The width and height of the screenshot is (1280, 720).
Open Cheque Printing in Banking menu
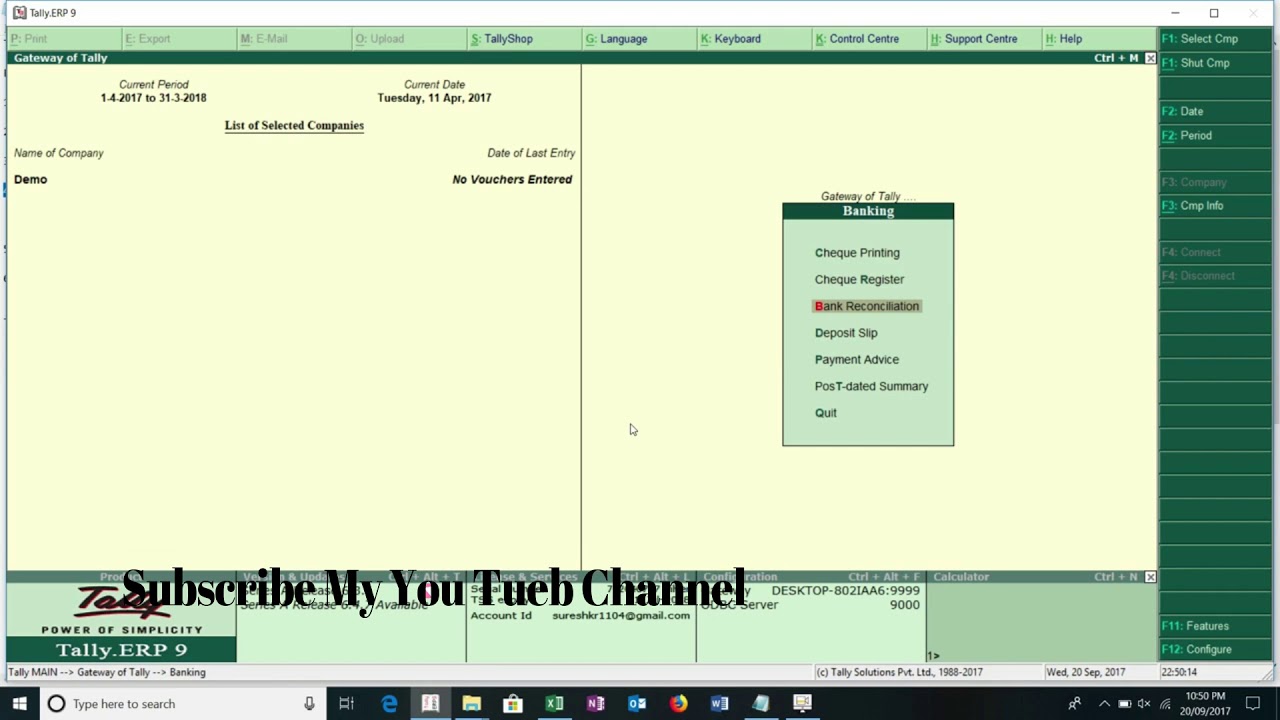[857, 253]
